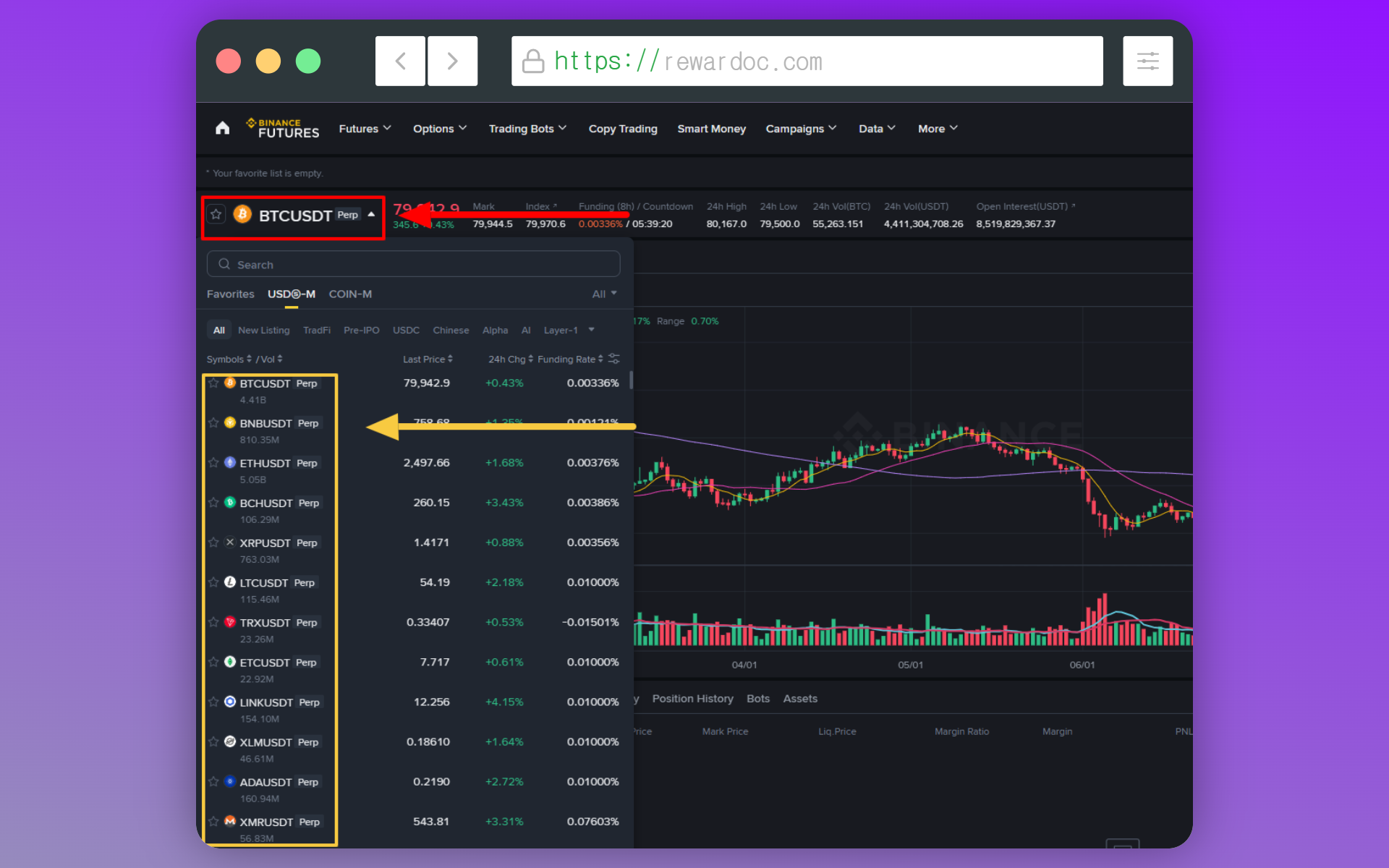
Task: Expand the Data menu
Action: [877, 129]
